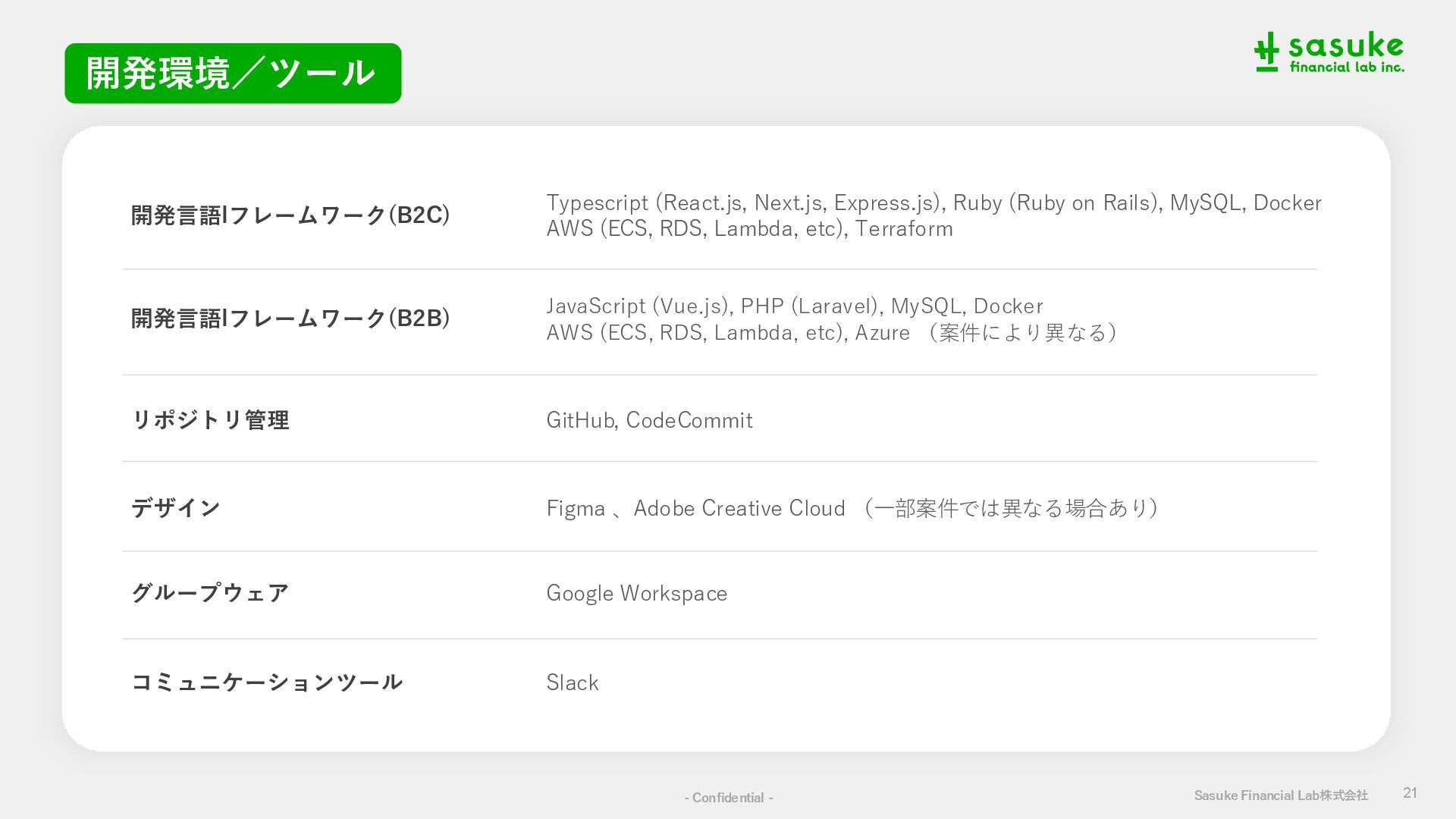Viewport: 1456px width, 819px height.
Task: Click the Slack text entry
Action: pyautogui.click(x=573, y=682)
